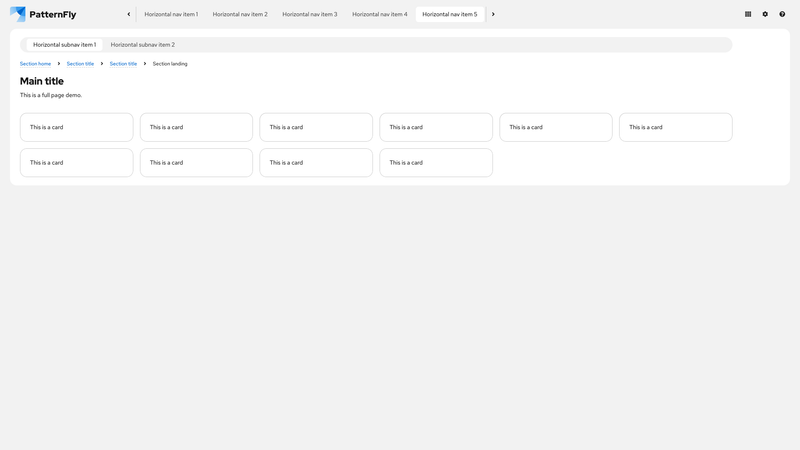The image size is (800, 450).
Task: Select Horizontal nav item 5
Action: [449, 14]
